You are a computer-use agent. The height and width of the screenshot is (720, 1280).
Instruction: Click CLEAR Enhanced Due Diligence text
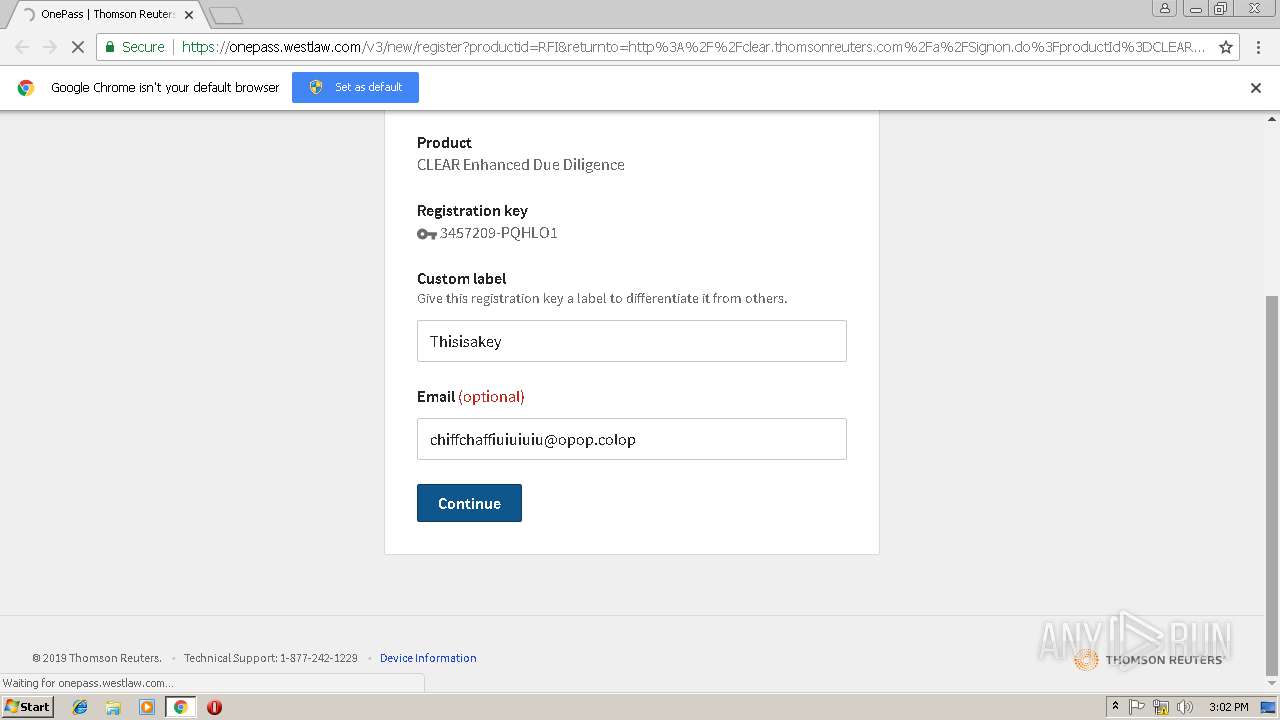520,165
